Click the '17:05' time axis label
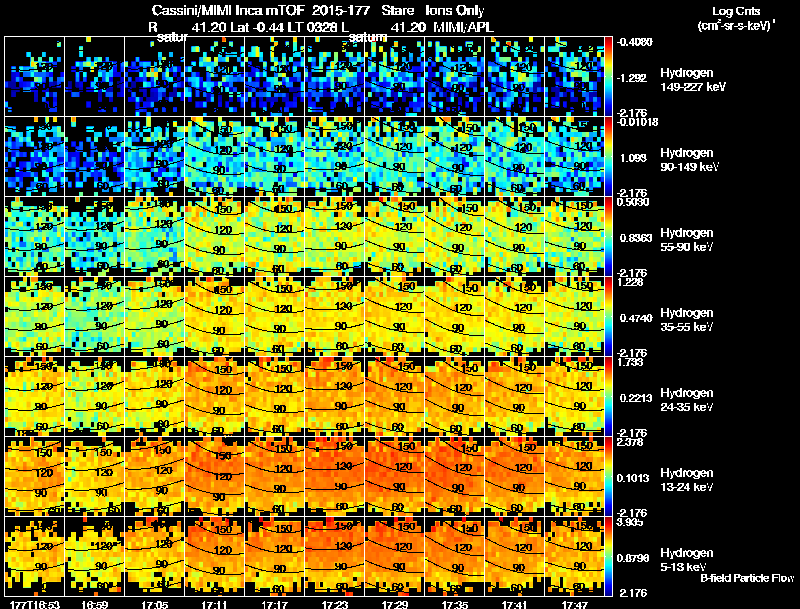 tap(155, 604)
